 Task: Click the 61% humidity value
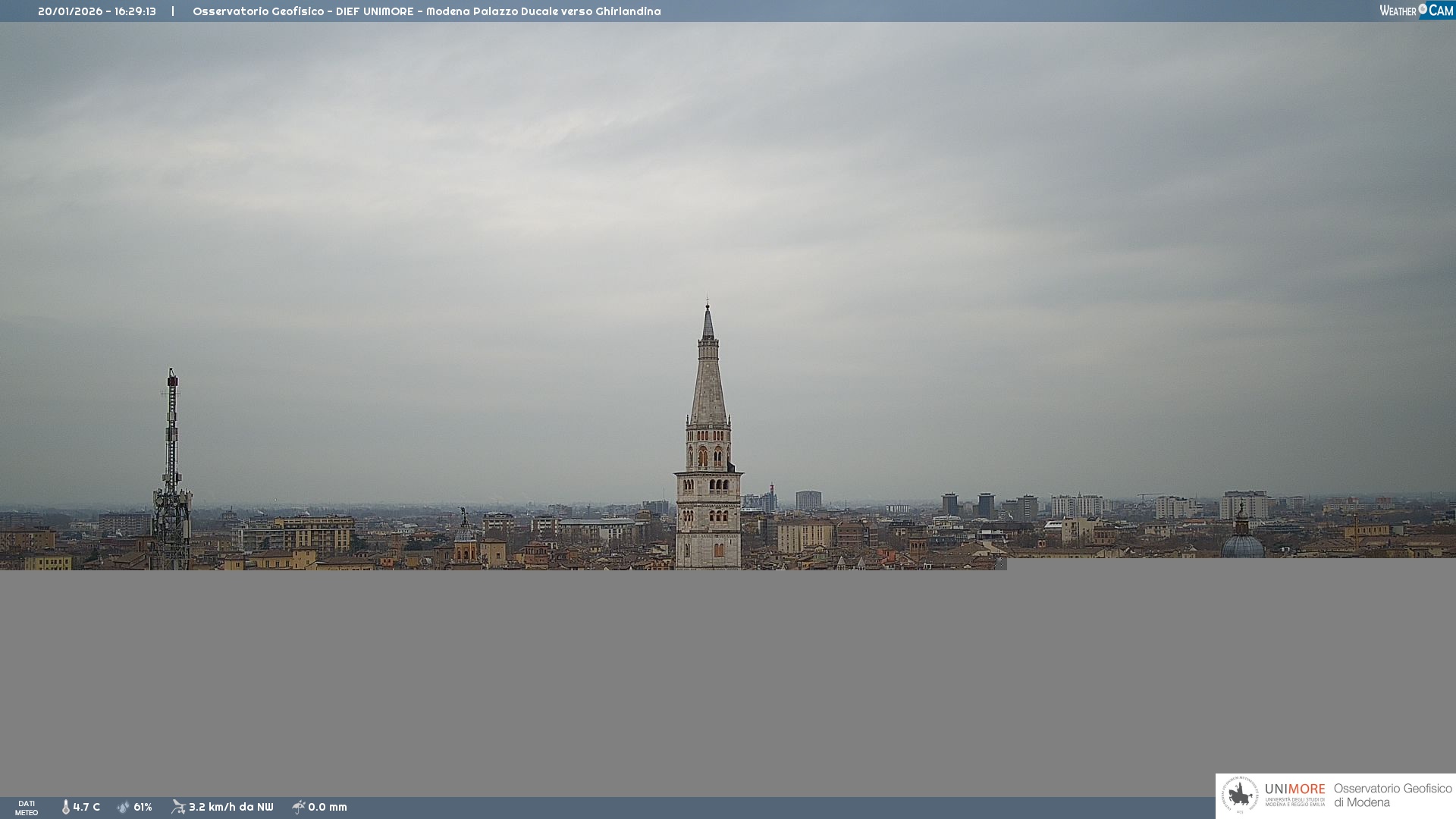coord(143,807)
